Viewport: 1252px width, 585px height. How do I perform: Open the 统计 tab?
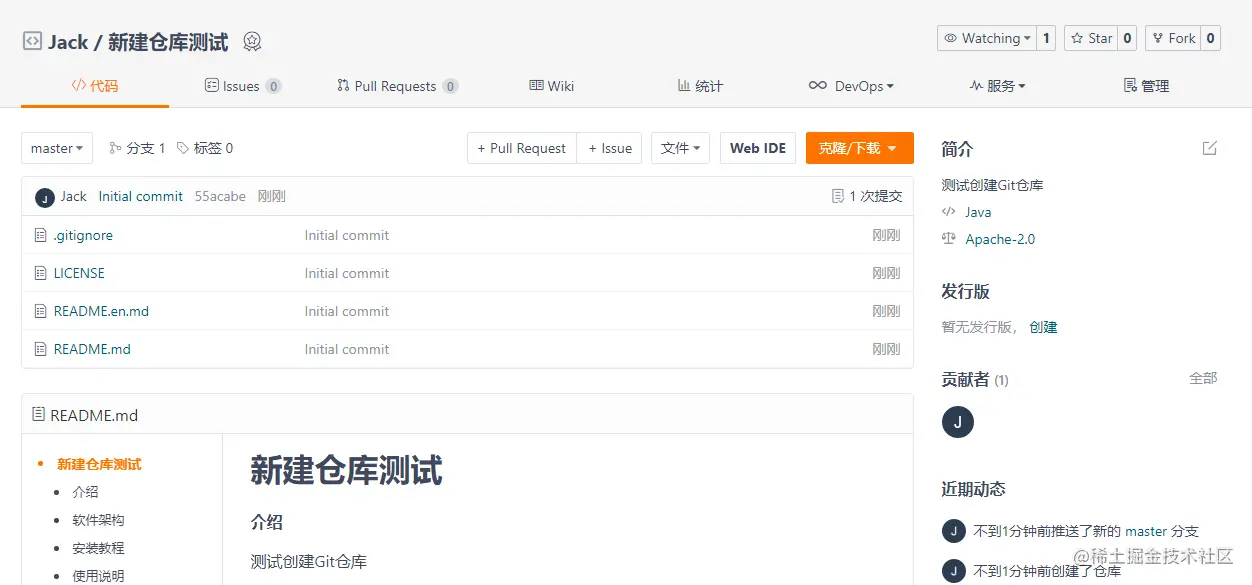tap(700, 86)
